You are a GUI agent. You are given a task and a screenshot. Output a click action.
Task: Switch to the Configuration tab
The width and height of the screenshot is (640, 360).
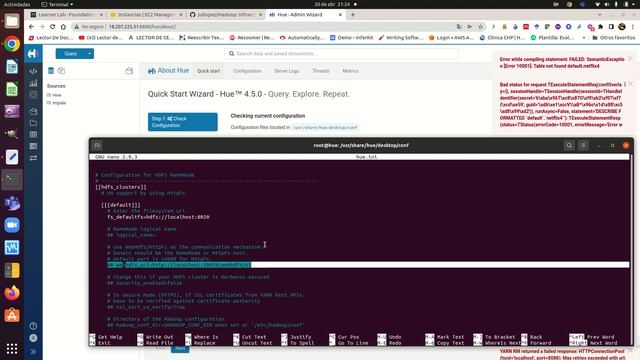pyautogui.click(x=247, y=71)
